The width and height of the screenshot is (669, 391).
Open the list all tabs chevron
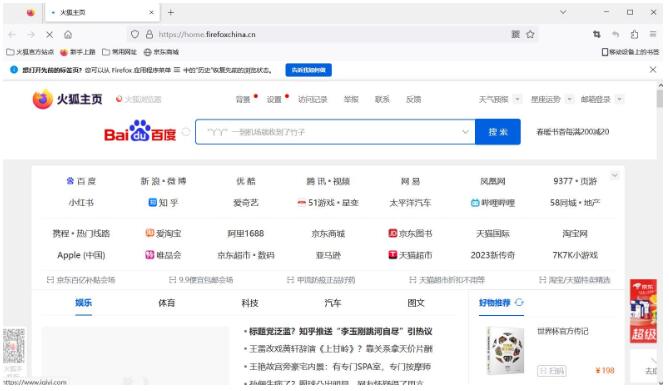(563, 12)
